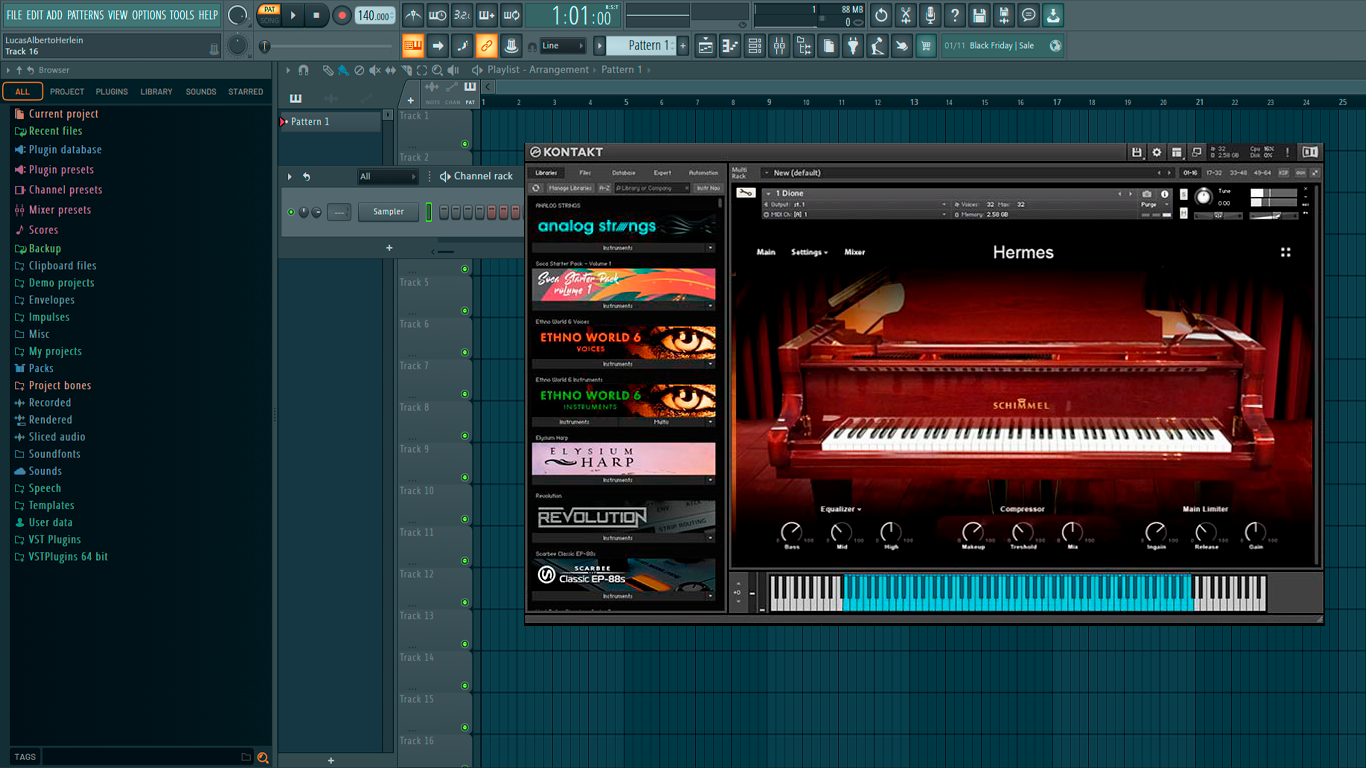1366x768 pixels.
Task: Open the channel rack toolbar icon
Action: 755,46
